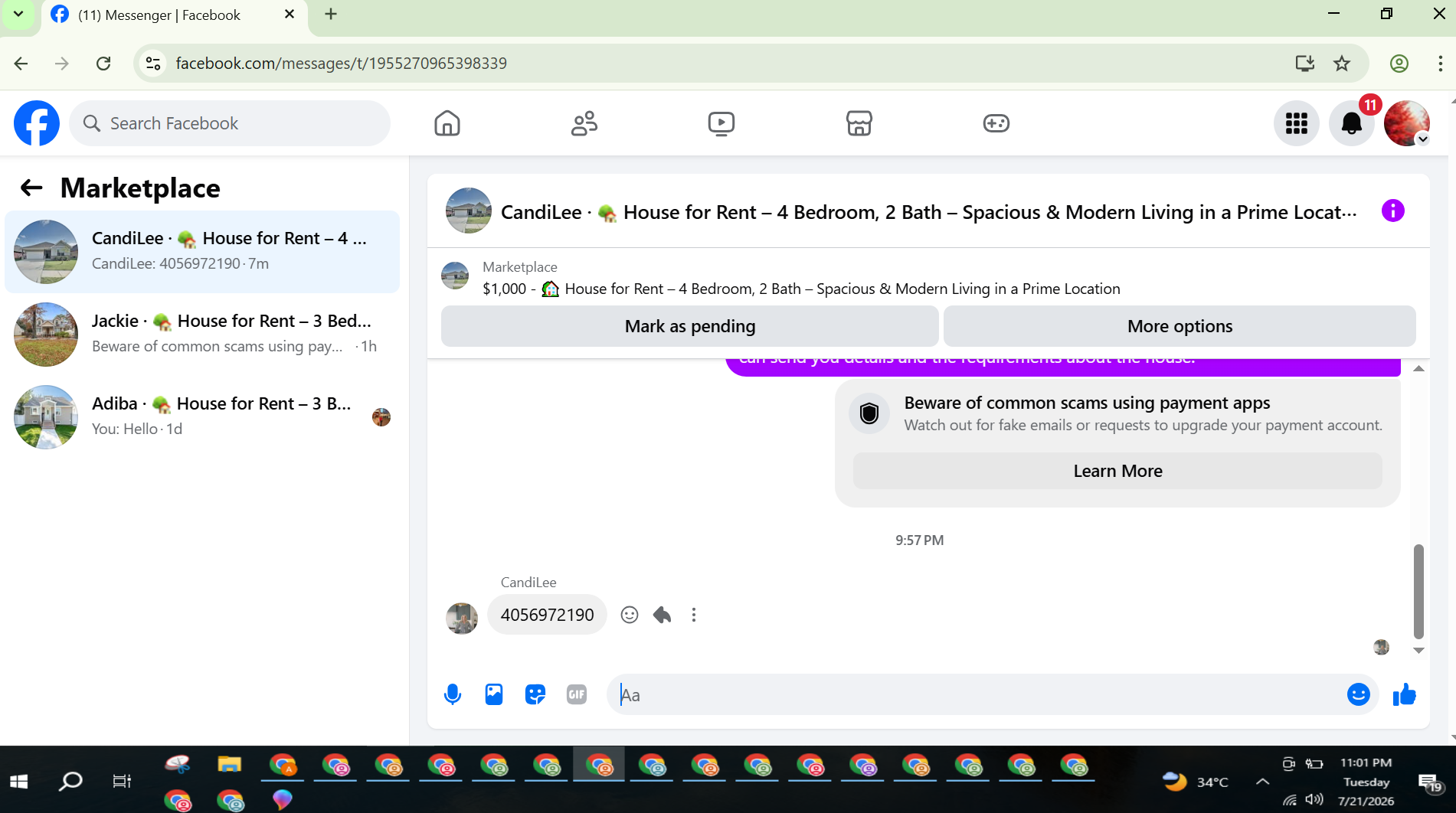Click install app icon in address bar
1456x813 pixels.
click(x=1305, y=64)
